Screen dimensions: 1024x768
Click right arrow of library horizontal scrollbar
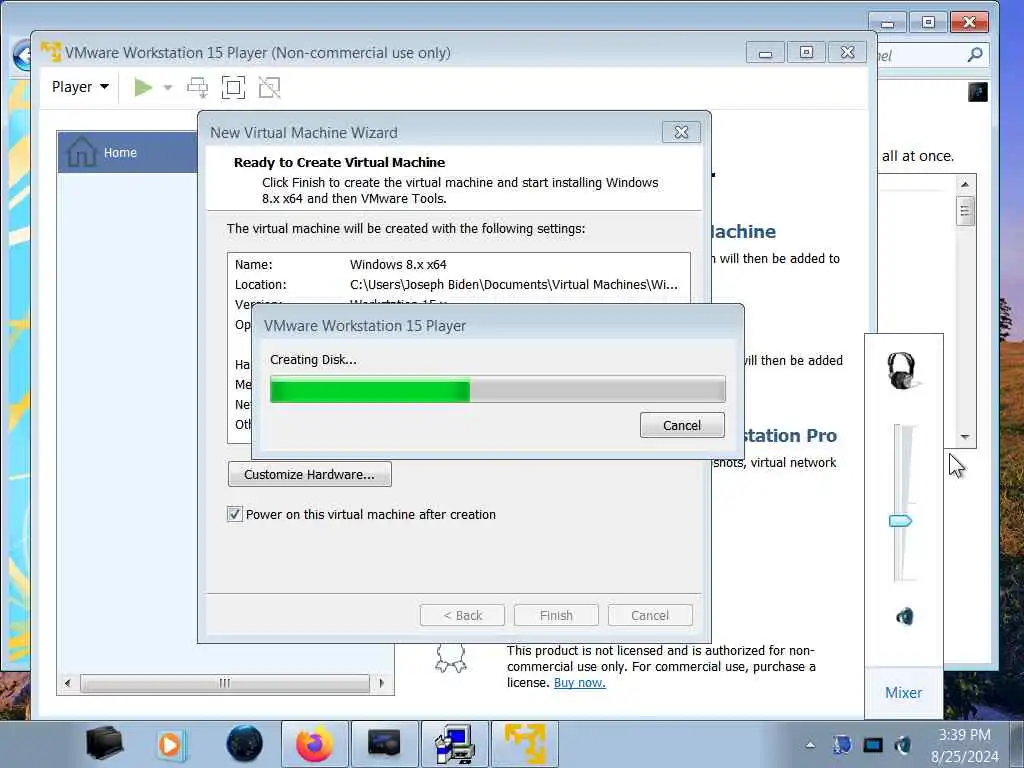pos(382,683)
